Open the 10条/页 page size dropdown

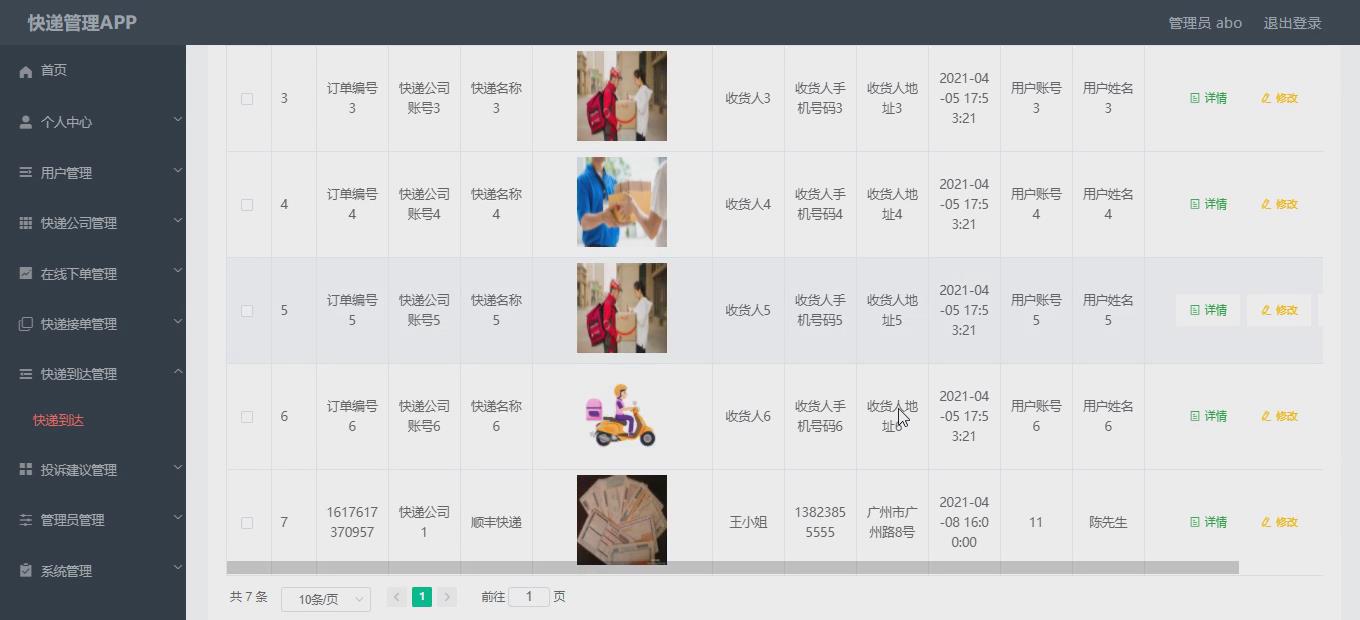(326, 599)
